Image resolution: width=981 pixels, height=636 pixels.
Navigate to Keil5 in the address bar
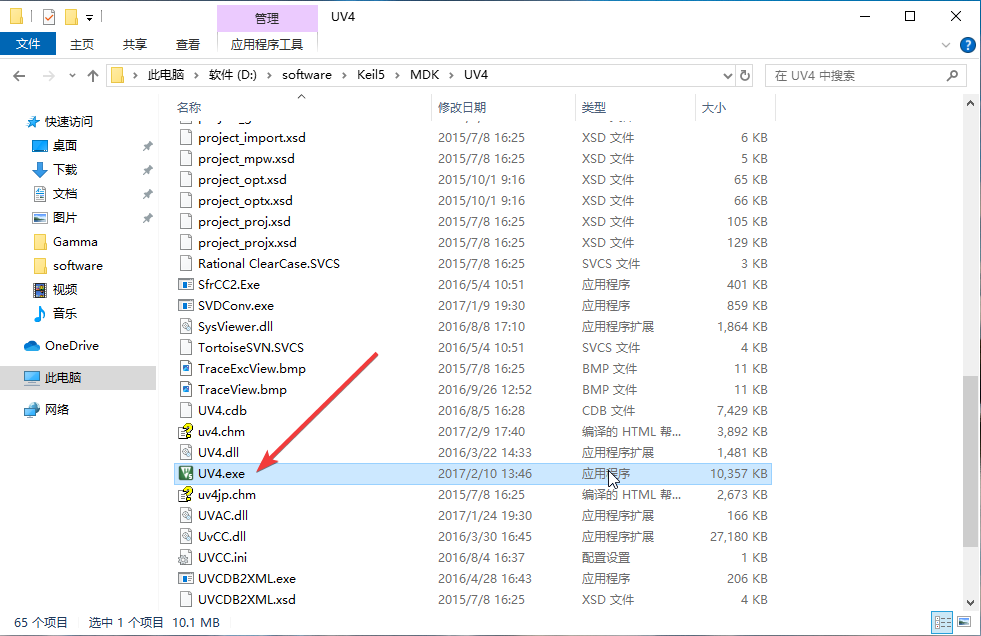(x=371, y=75)
